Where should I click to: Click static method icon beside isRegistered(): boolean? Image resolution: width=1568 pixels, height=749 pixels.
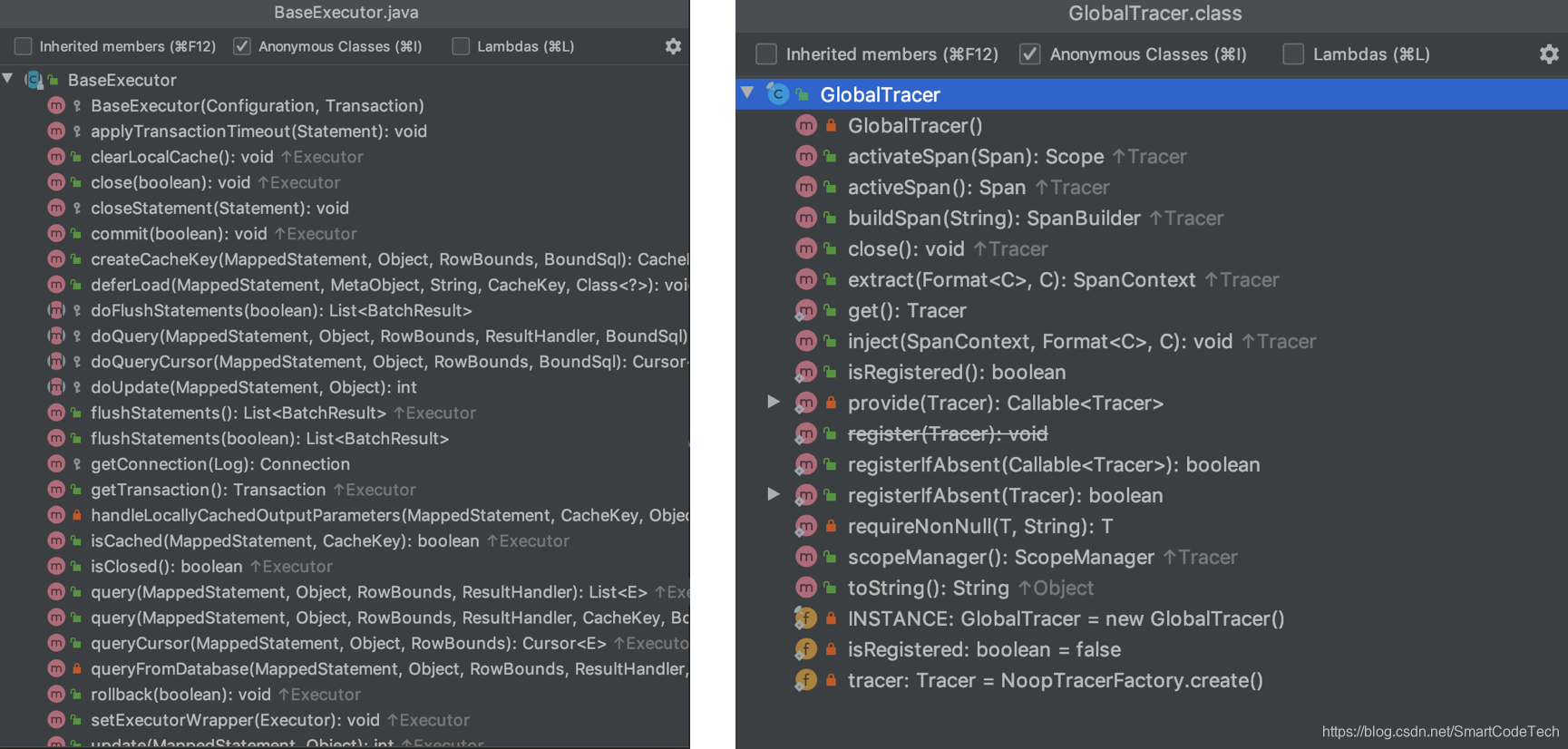tap(806, 372)
